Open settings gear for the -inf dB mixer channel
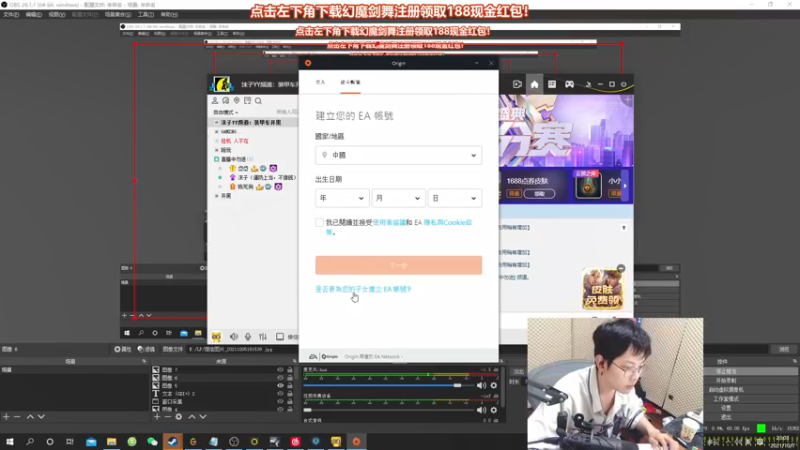Viewport: 800px width, 450px height. click(x=493, y=410)
